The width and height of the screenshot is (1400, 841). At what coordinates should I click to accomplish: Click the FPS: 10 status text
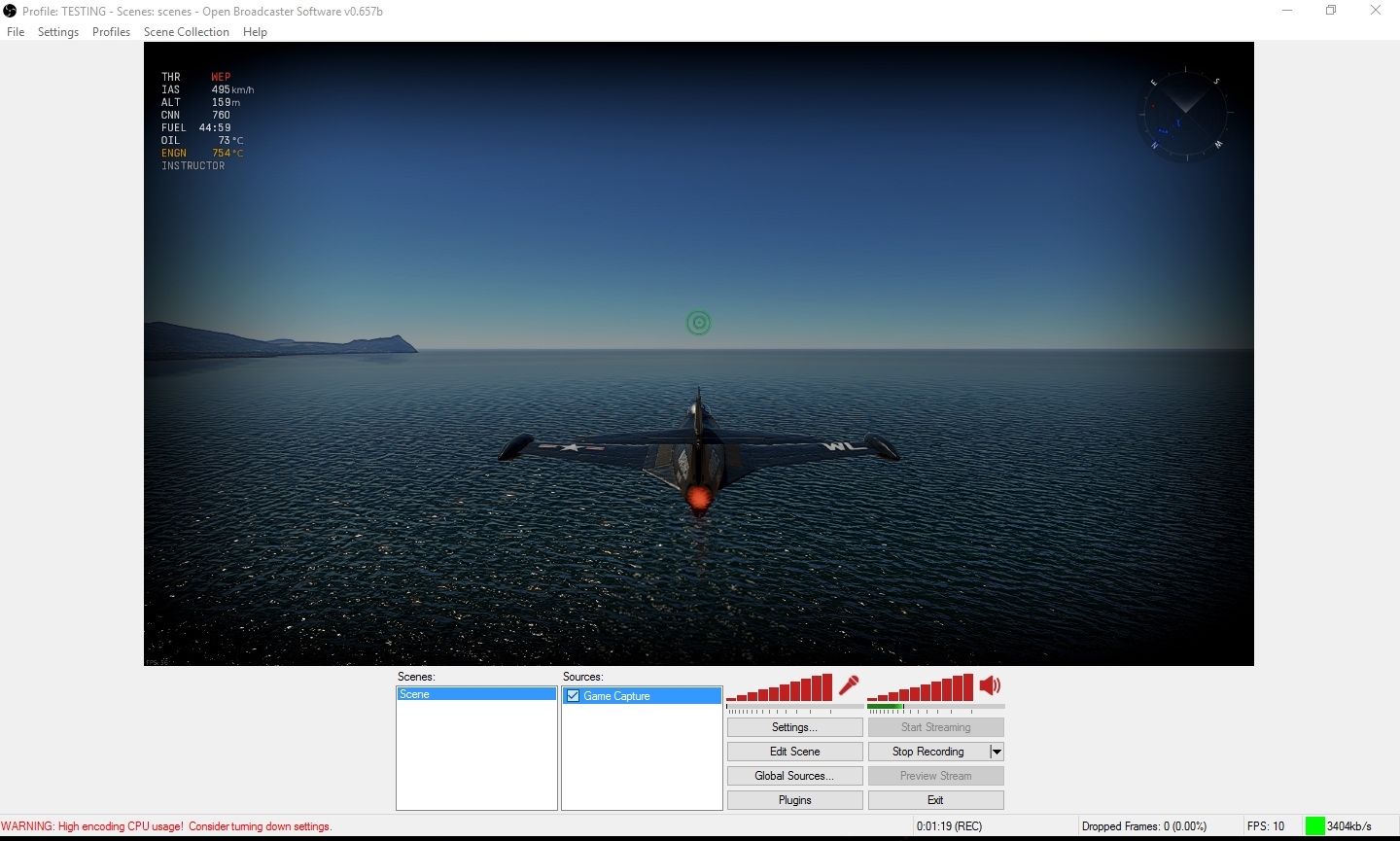coord(1266,826)
